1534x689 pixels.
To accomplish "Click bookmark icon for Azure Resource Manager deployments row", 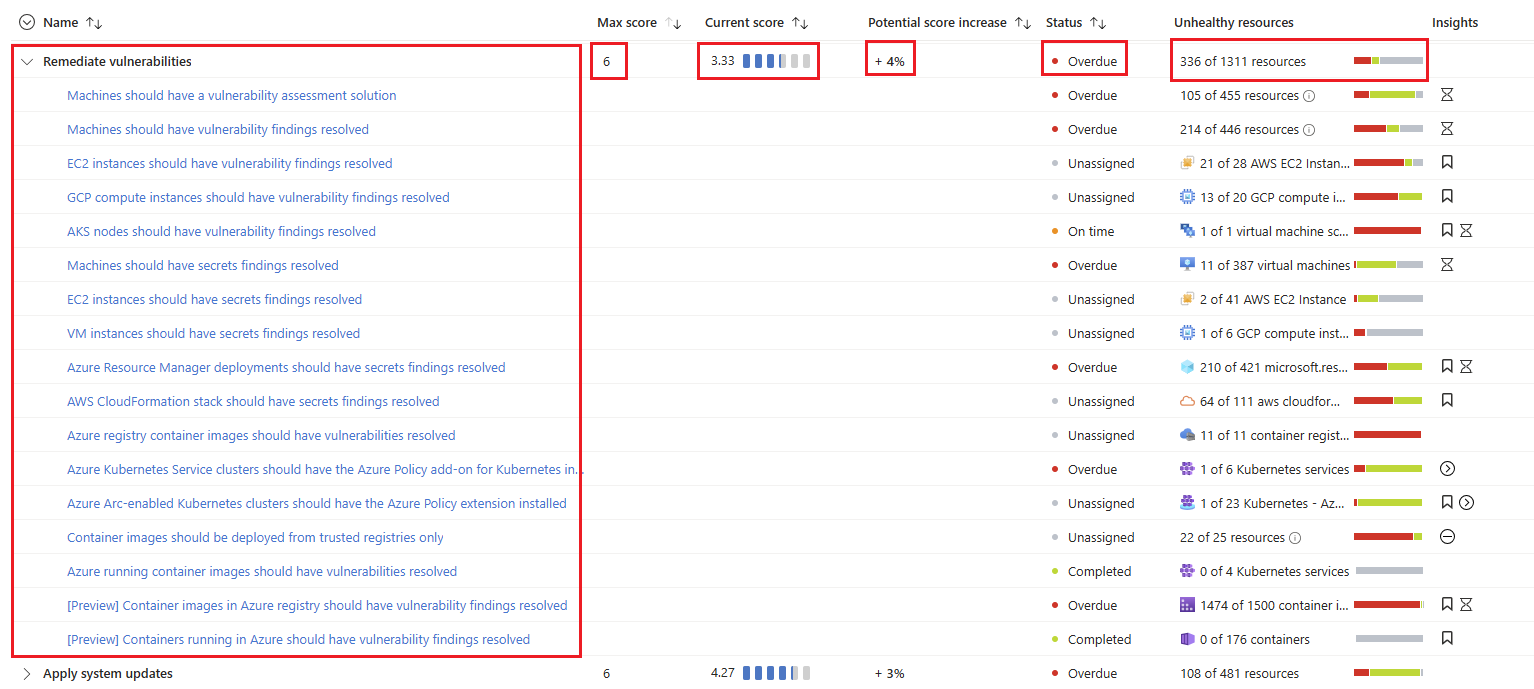I will (1447, 367).
